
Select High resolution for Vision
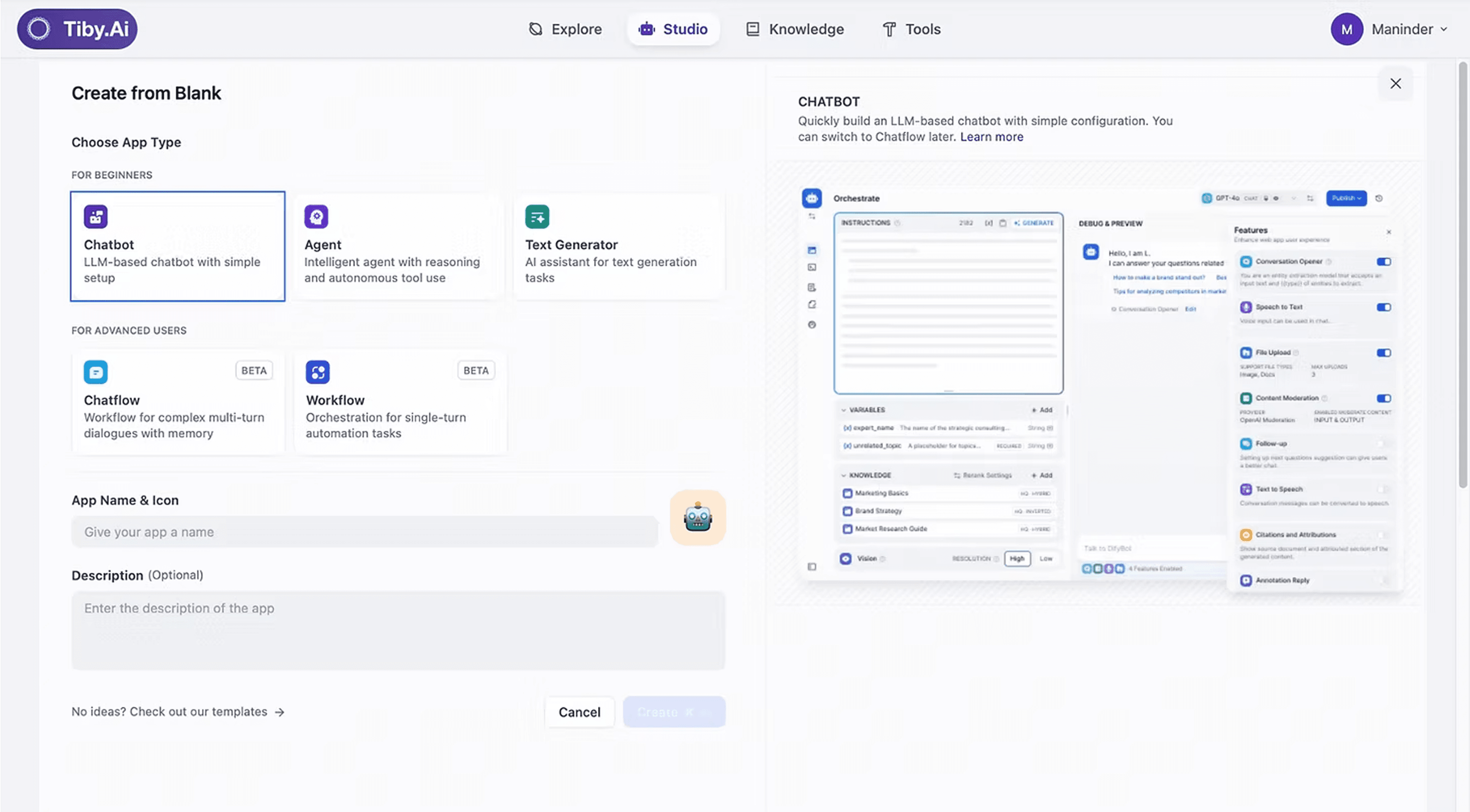click(1017, 558)
